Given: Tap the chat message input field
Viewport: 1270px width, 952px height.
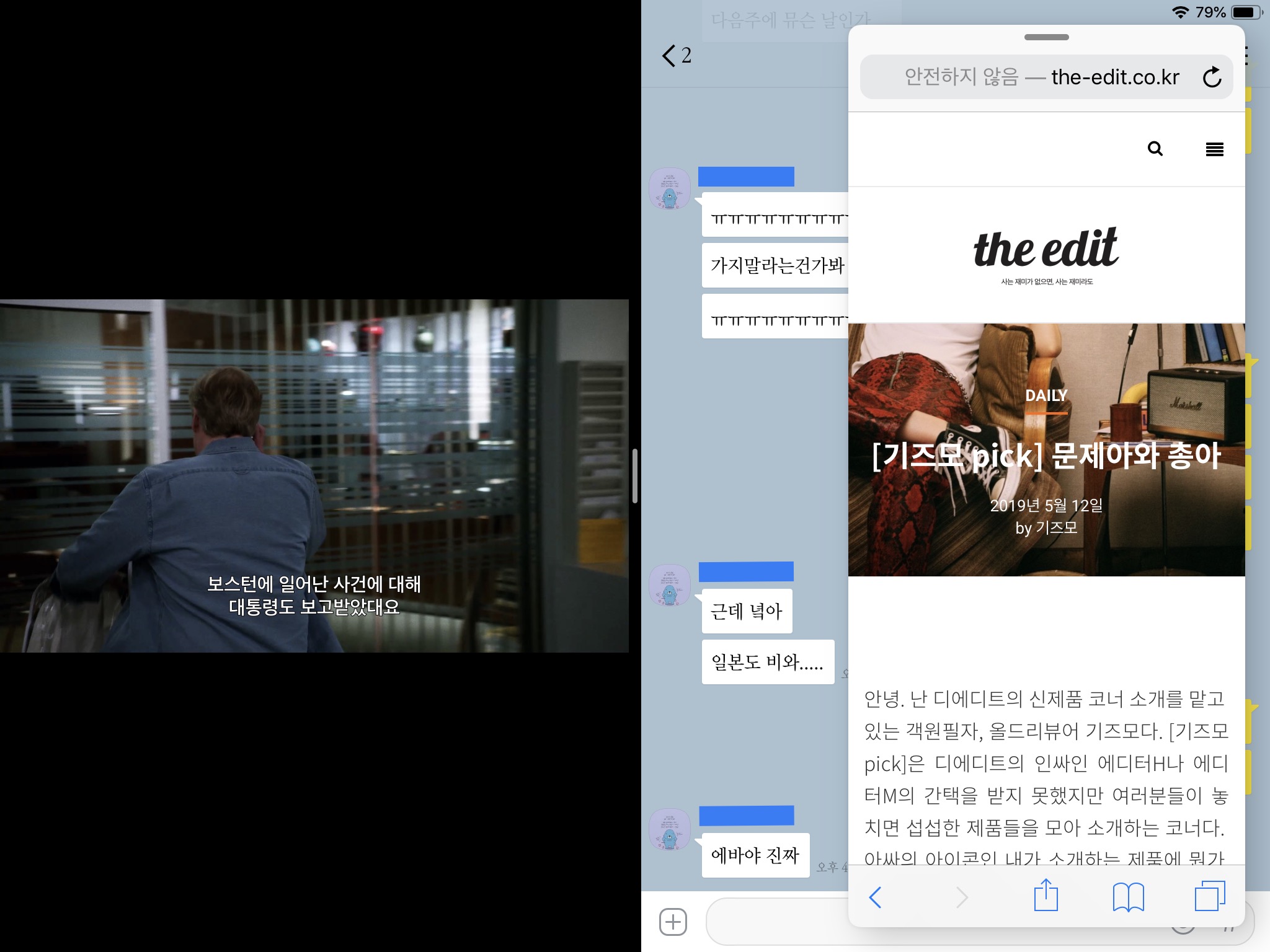Looking at the screenshot, I should pos(775,922).
